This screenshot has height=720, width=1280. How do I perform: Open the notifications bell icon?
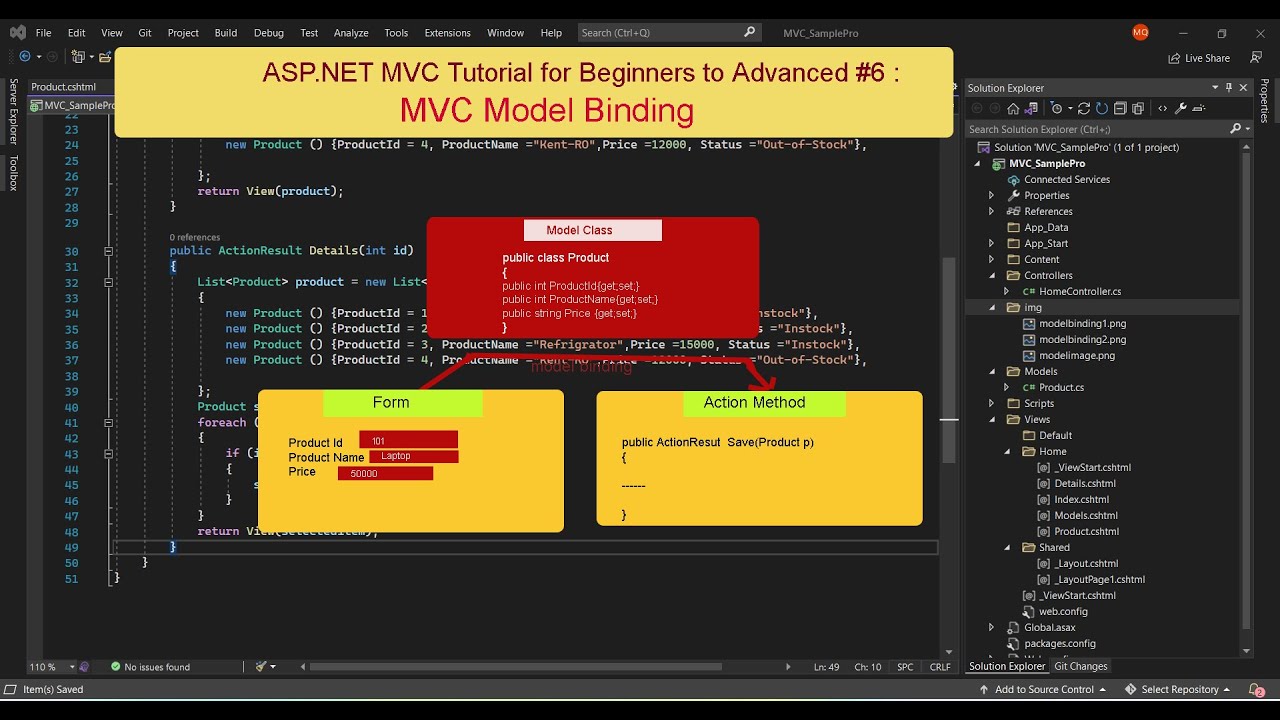tap(1256, 689)
